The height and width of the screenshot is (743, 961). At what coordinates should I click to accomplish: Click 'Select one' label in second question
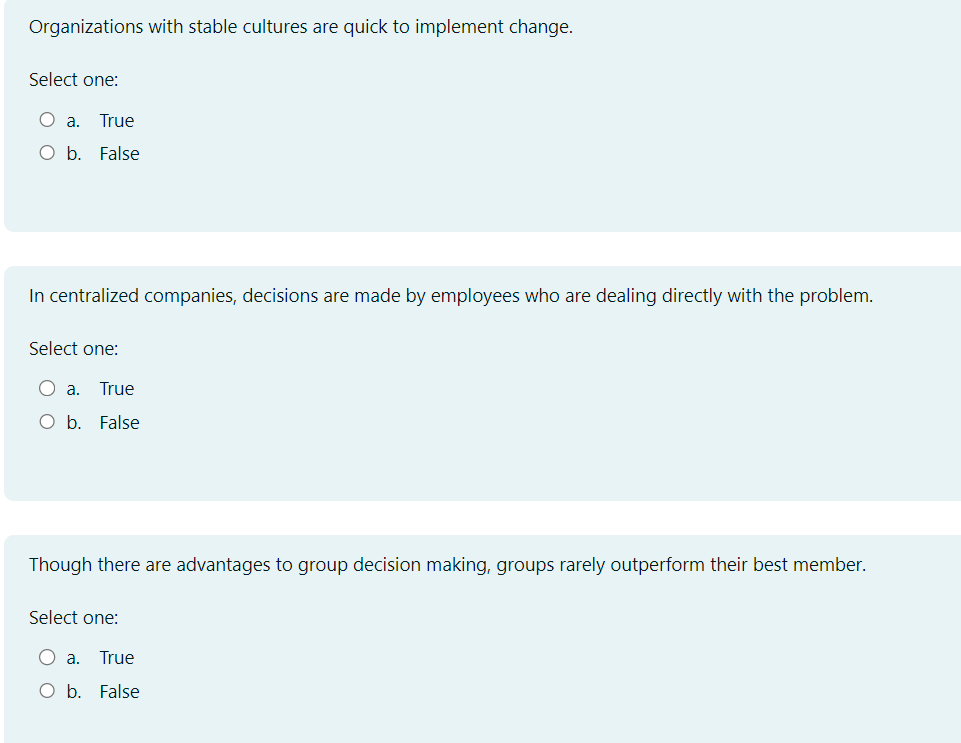73,348
